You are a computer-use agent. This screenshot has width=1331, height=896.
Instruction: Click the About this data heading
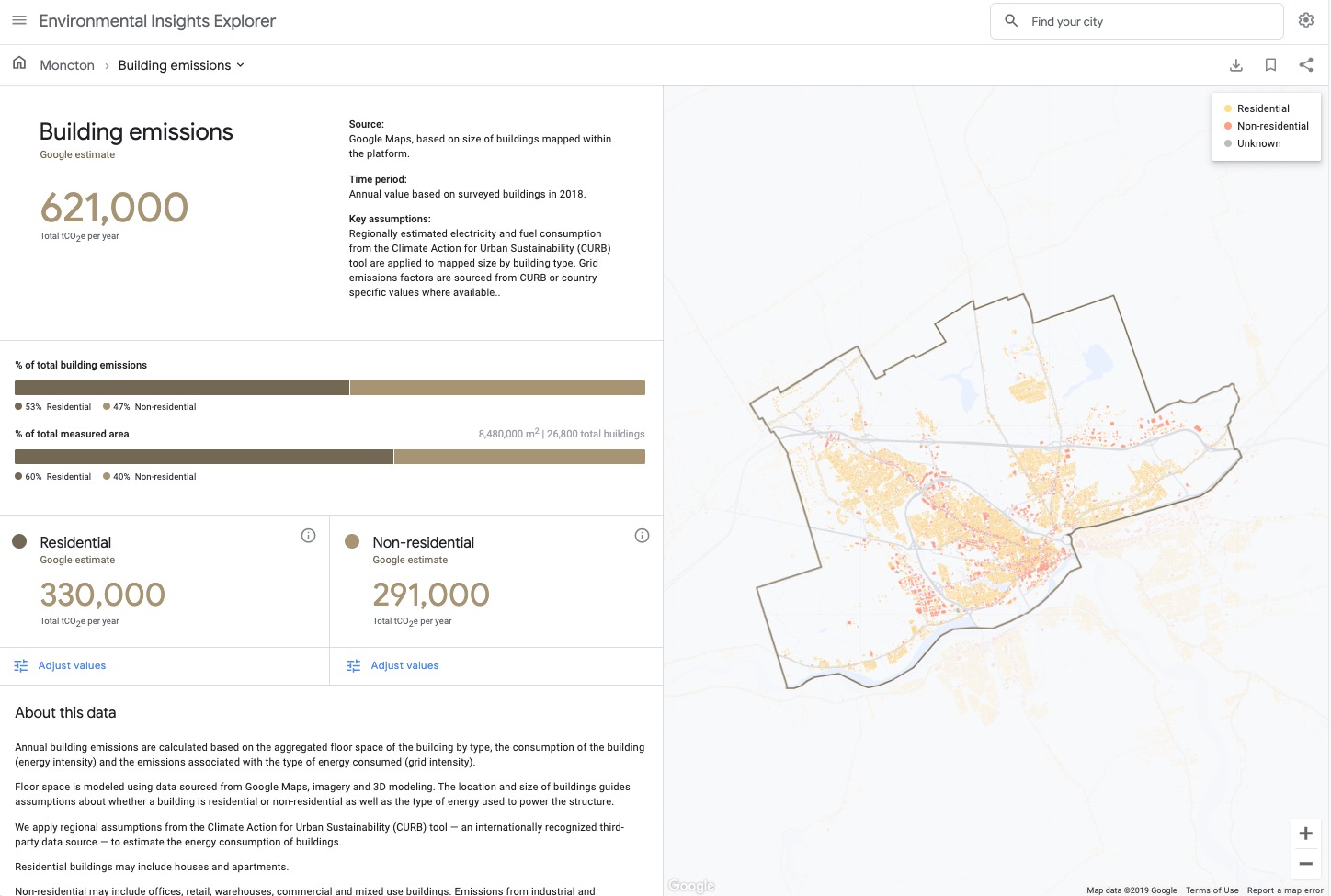pyautogui.click(x=65, y=713)
